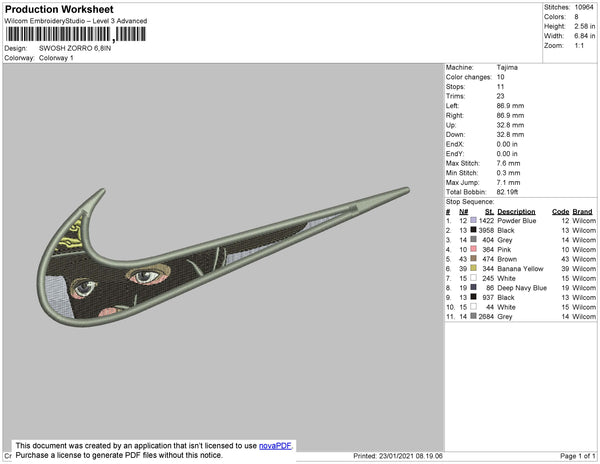Click the Pink color swatch
600x464 pixels.
click(x=473, y=249)
